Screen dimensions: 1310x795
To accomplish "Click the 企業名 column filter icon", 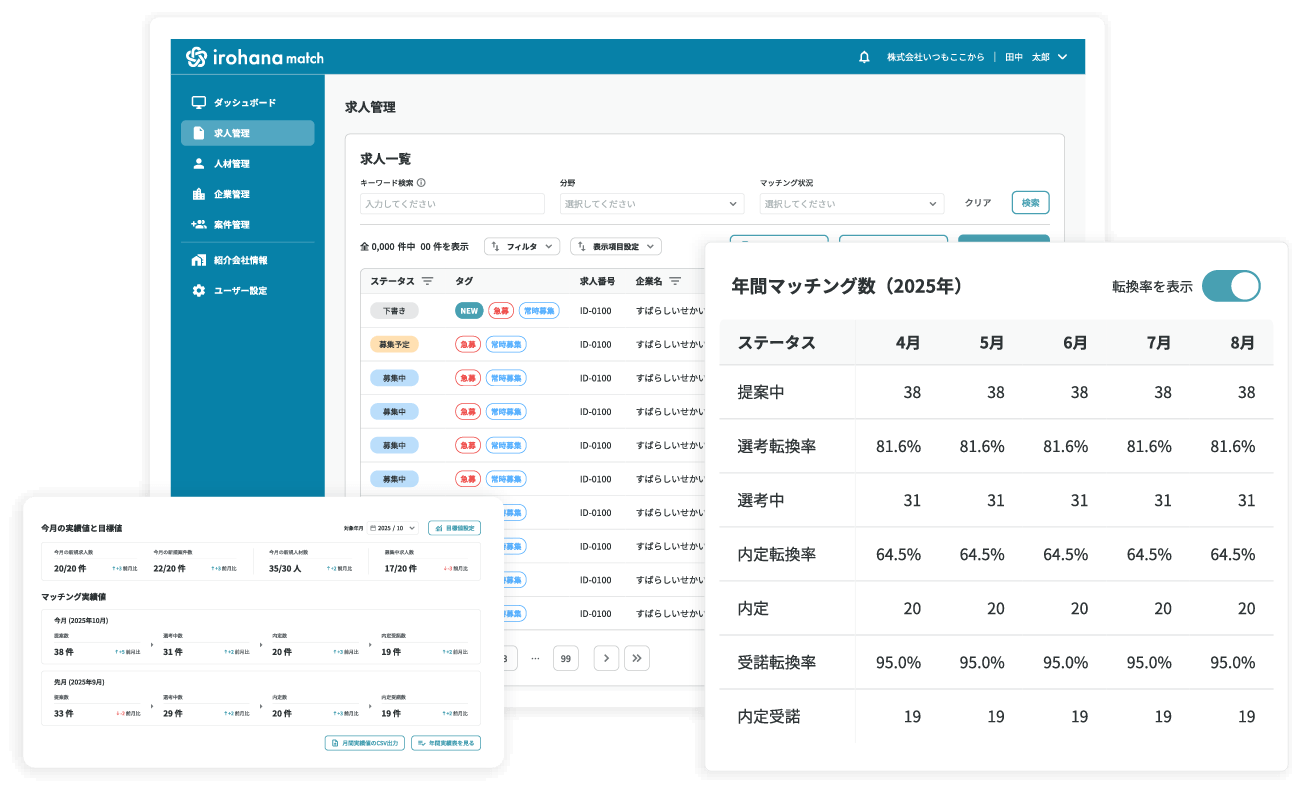I will [675, 281].
